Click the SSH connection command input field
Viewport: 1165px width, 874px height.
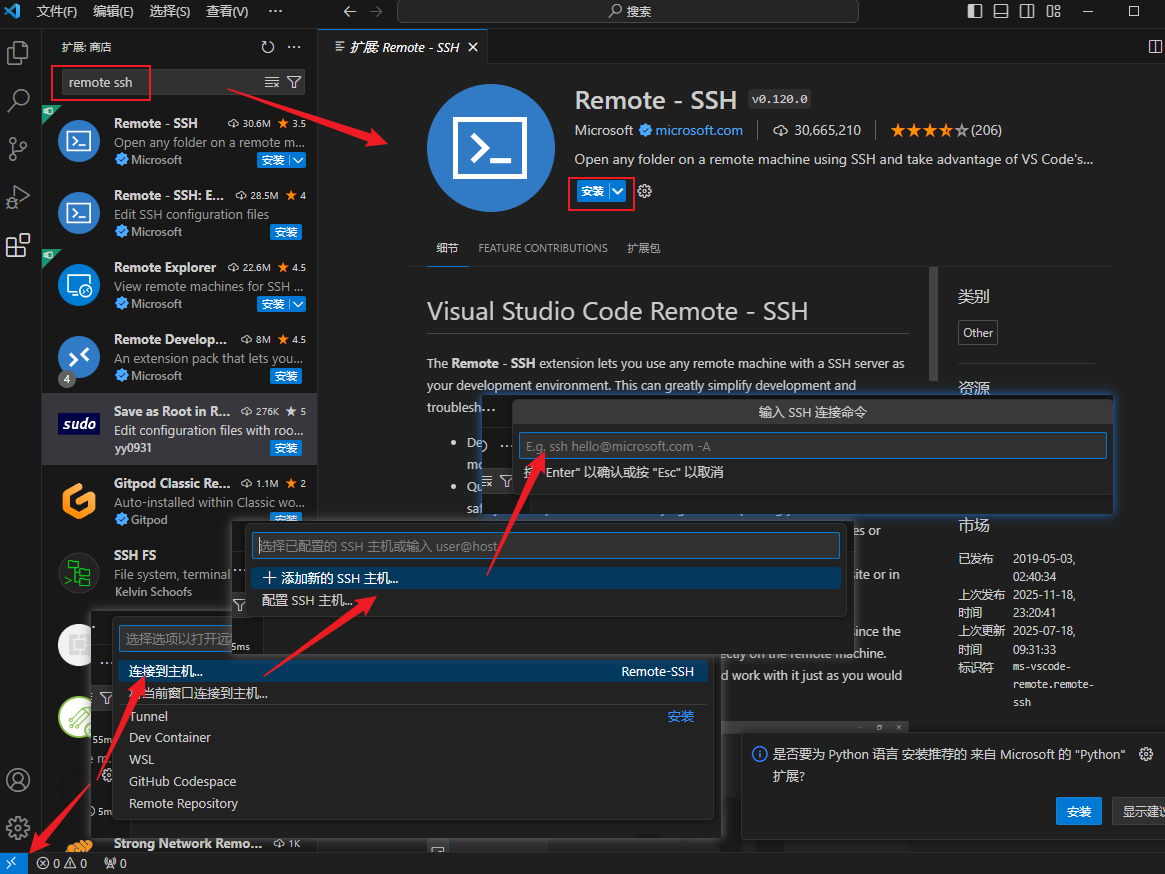tap(812, 446)
